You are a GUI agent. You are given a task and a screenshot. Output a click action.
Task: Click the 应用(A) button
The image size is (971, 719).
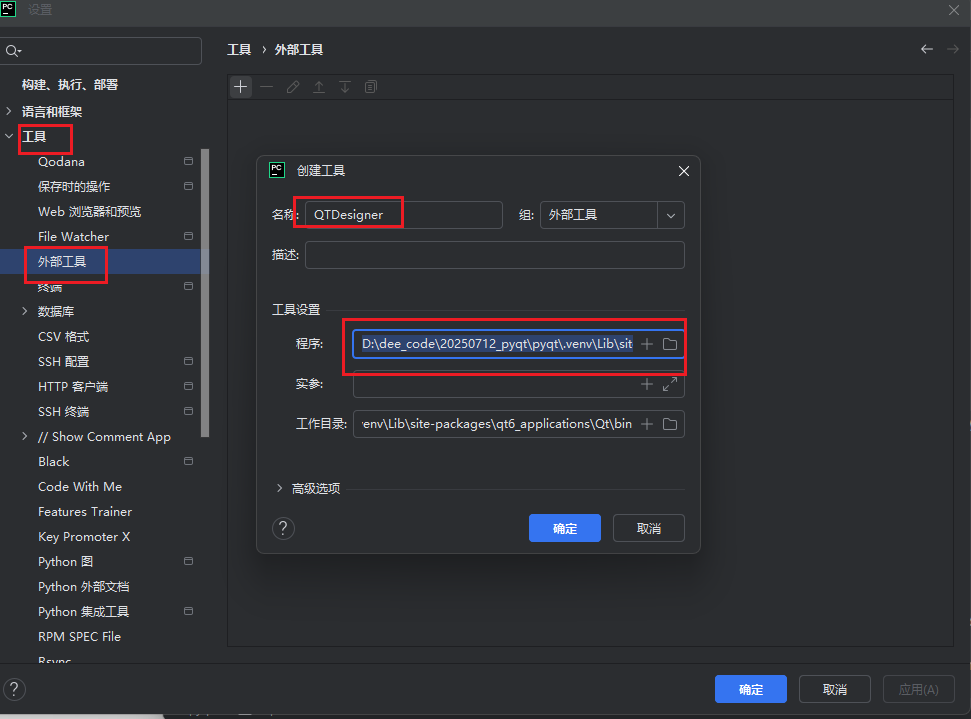918,689
